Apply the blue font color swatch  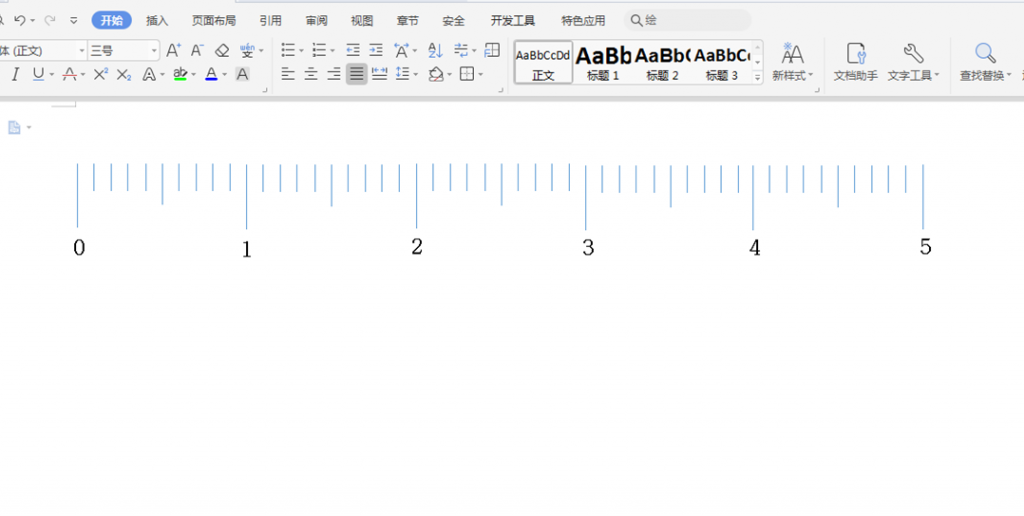point(211,74)
